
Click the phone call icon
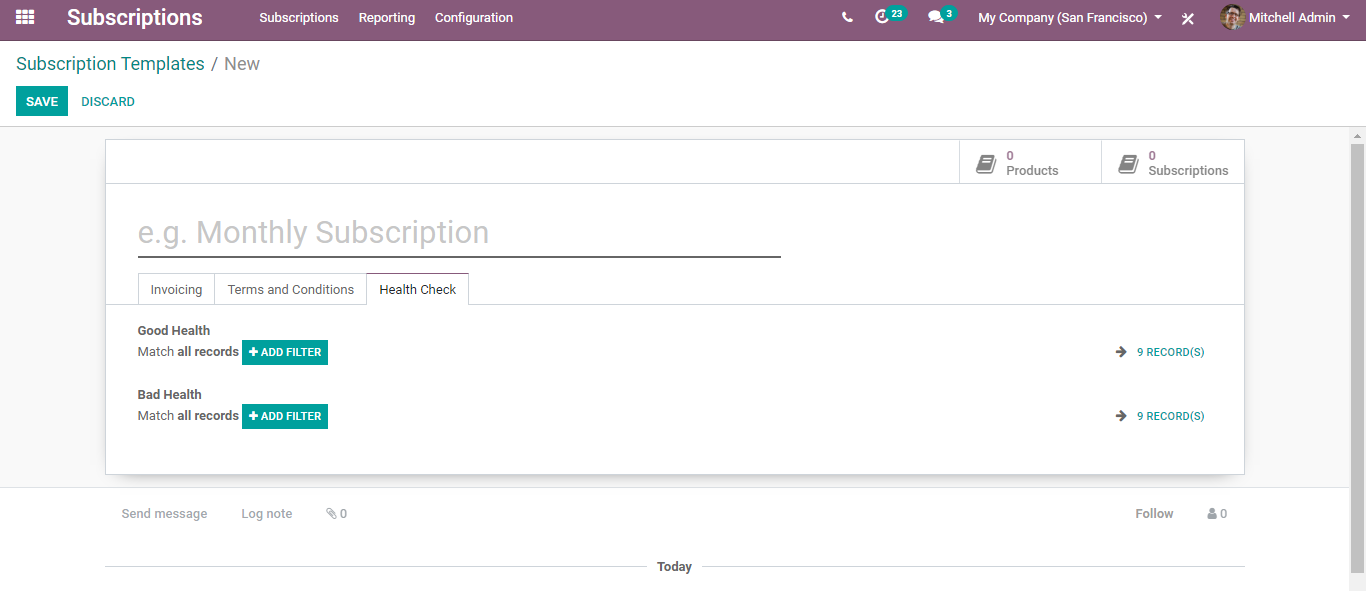(x=847, y=17)
